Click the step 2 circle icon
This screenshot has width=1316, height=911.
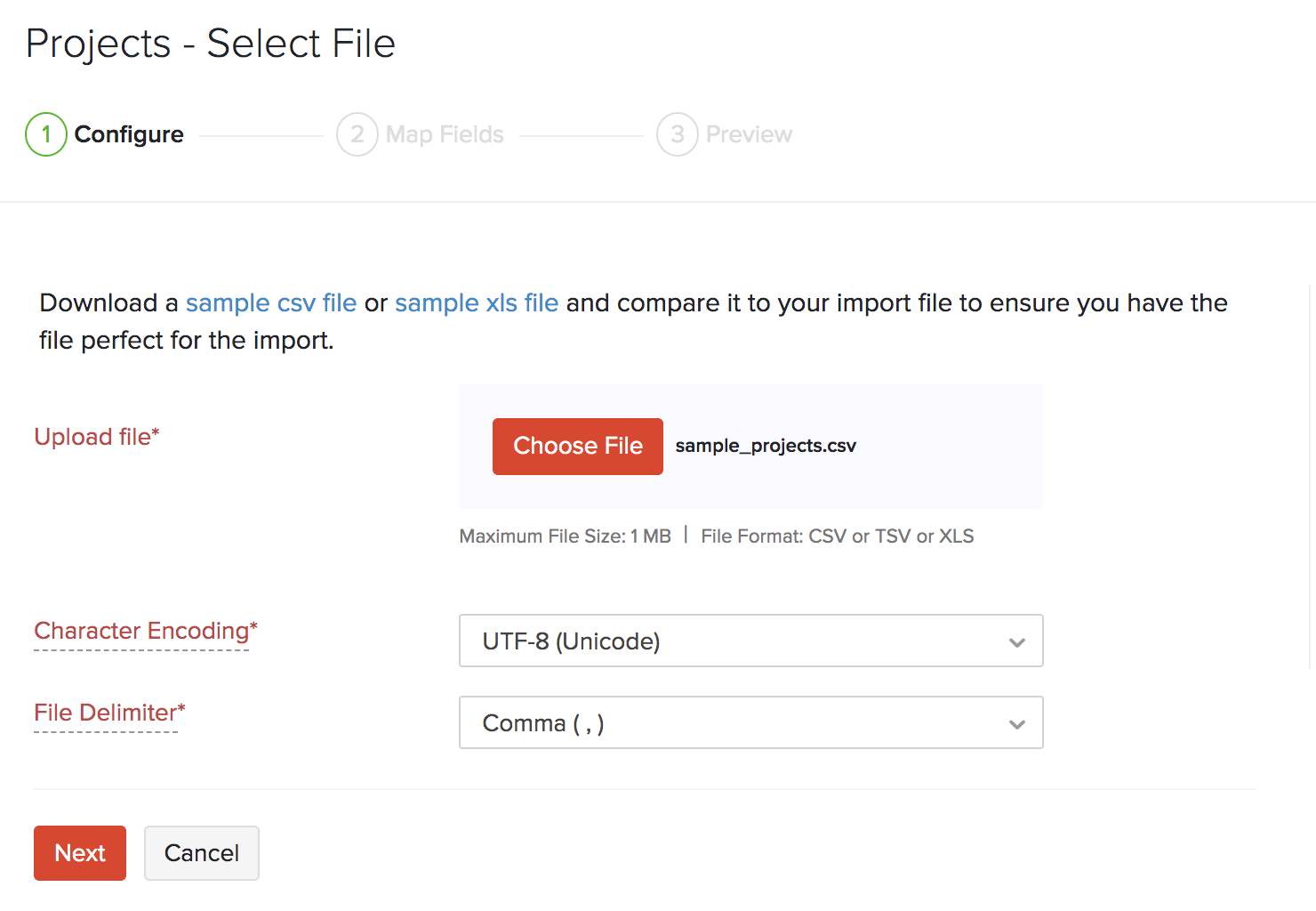[357, 134]
